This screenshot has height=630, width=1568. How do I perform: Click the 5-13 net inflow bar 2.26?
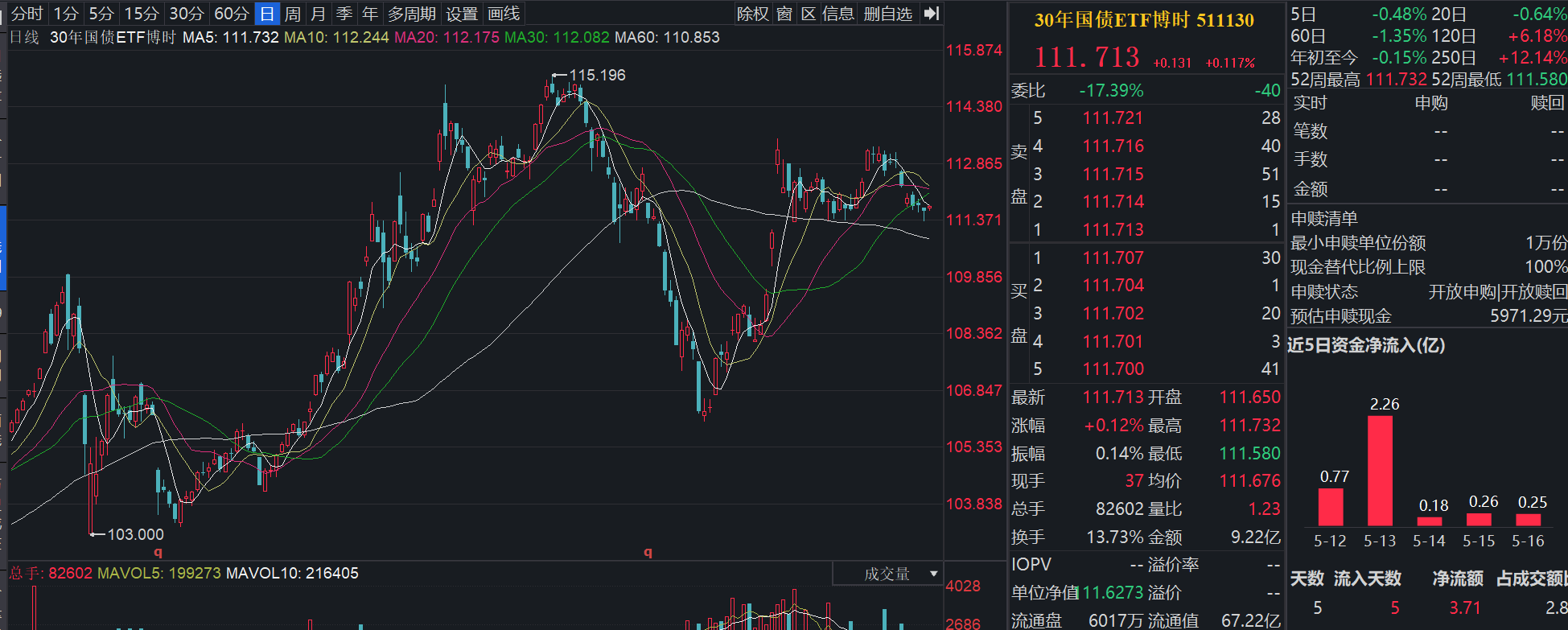click(1380, 471)
